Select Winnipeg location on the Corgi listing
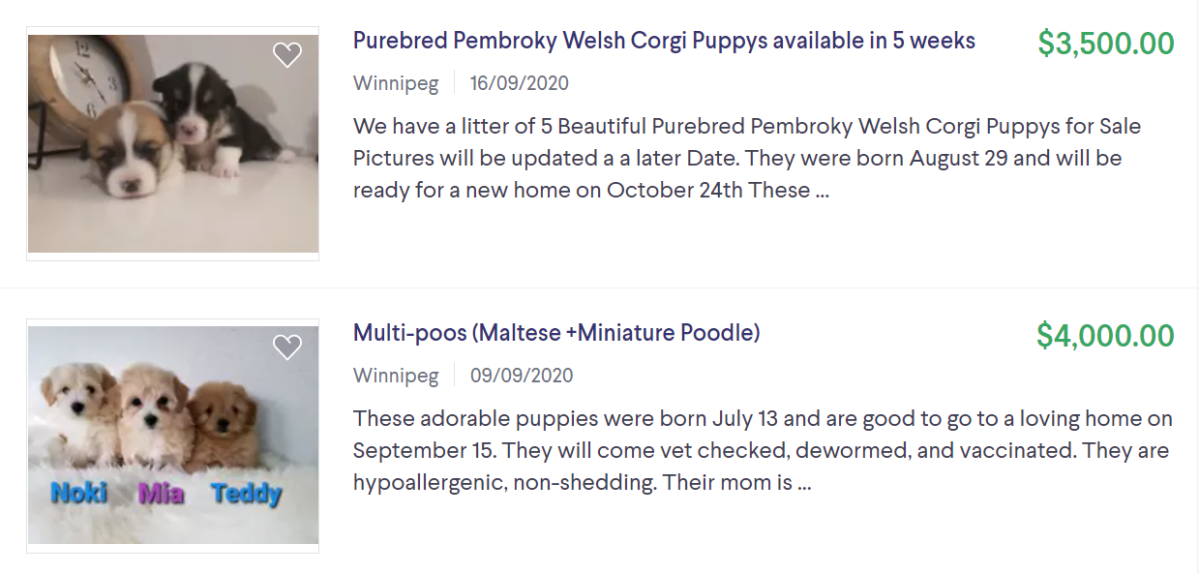The height and width of the screenshot is (574, 1199). (x=395, y=84)
